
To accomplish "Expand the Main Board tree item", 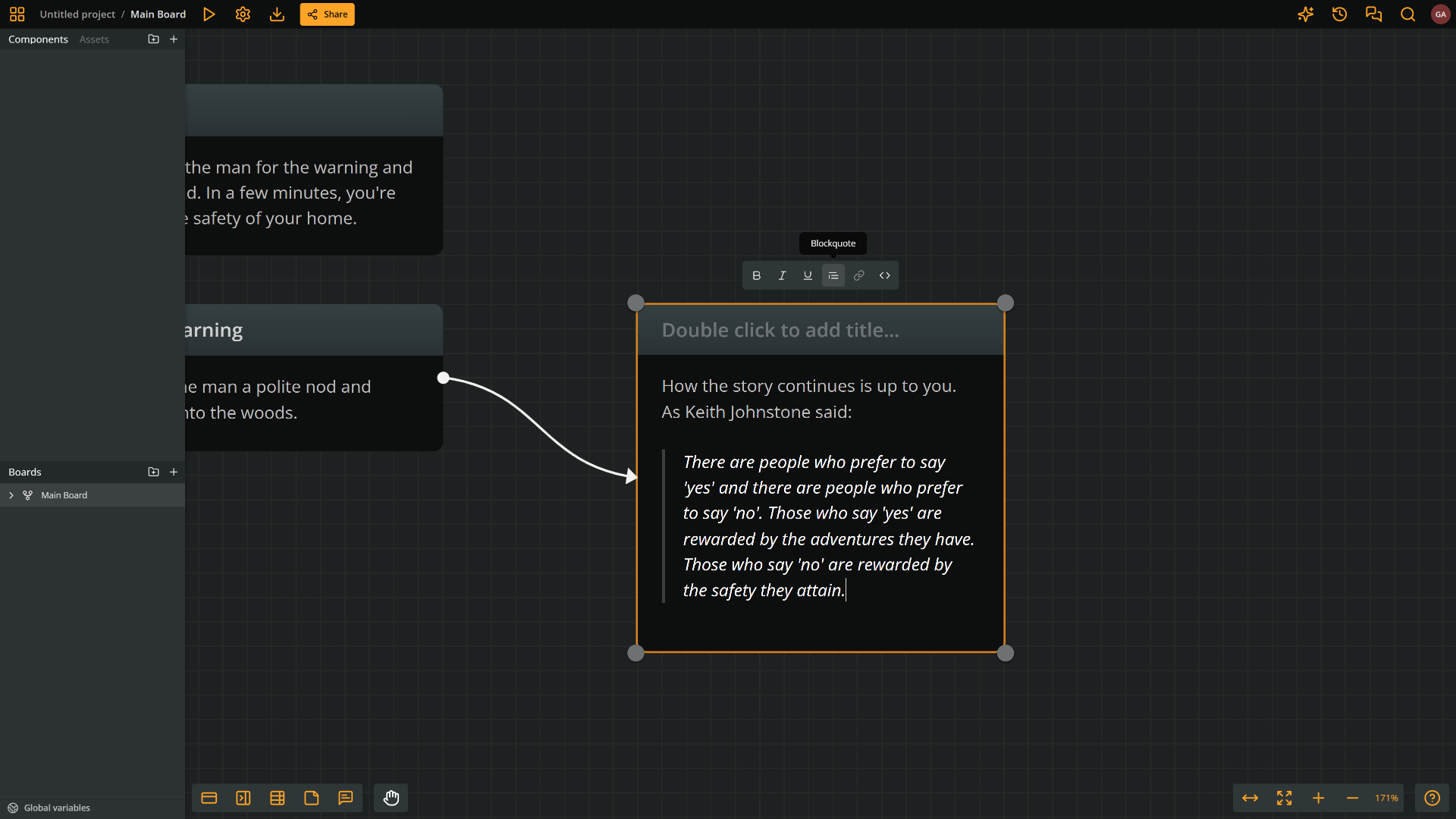I will 11,495.
